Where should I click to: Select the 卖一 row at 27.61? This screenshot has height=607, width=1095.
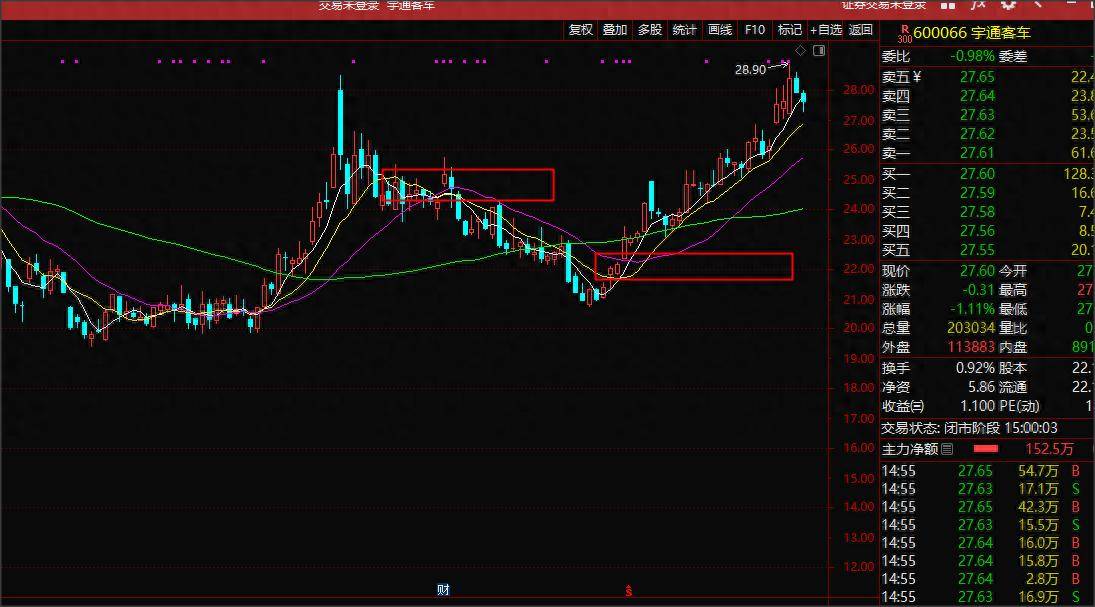987,152
